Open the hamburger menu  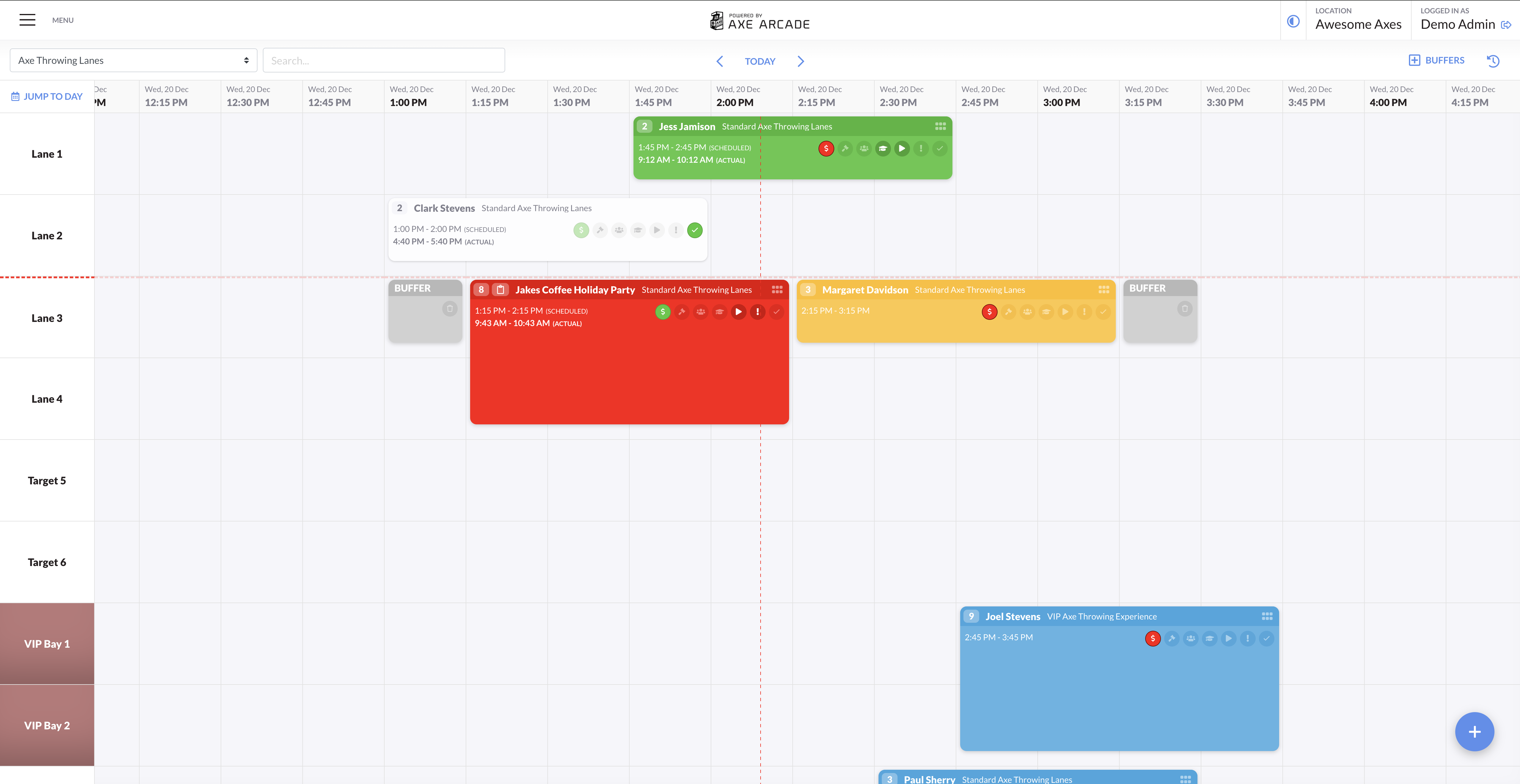click(27, 20)
